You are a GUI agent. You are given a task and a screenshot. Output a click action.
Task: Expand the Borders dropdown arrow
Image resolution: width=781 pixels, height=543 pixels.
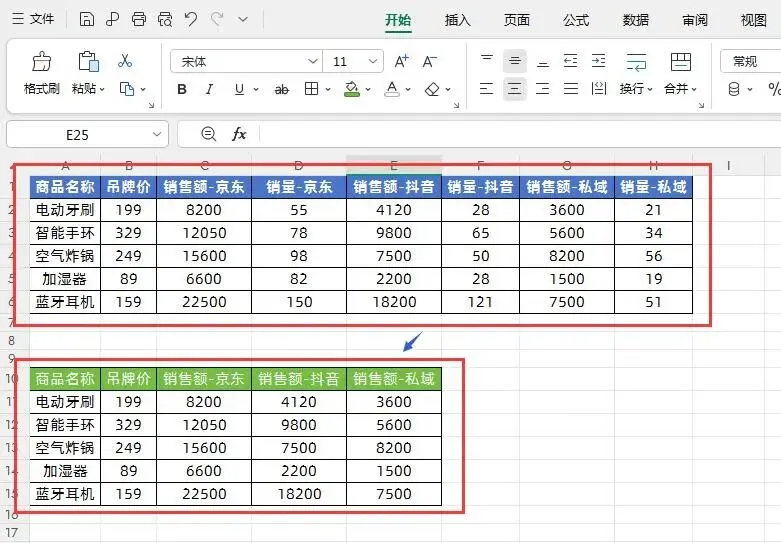328,90
